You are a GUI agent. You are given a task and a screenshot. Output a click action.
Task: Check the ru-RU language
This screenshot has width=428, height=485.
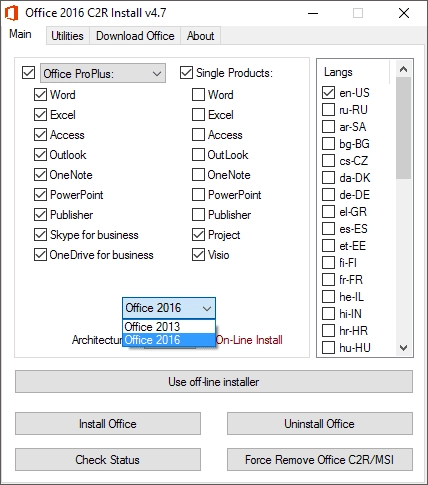(x=328, y=109)
